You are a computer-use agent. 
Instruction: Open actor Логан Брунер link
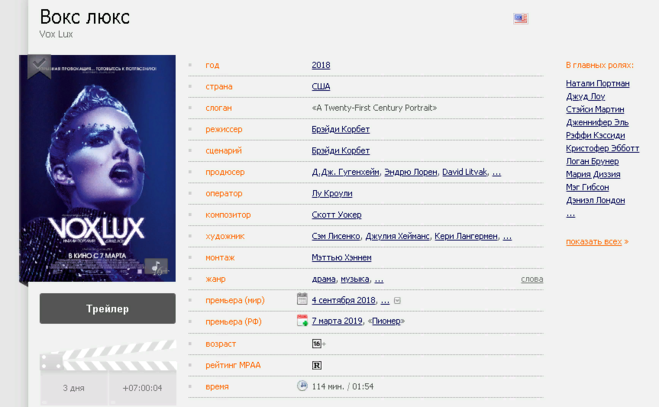point(592,161)
